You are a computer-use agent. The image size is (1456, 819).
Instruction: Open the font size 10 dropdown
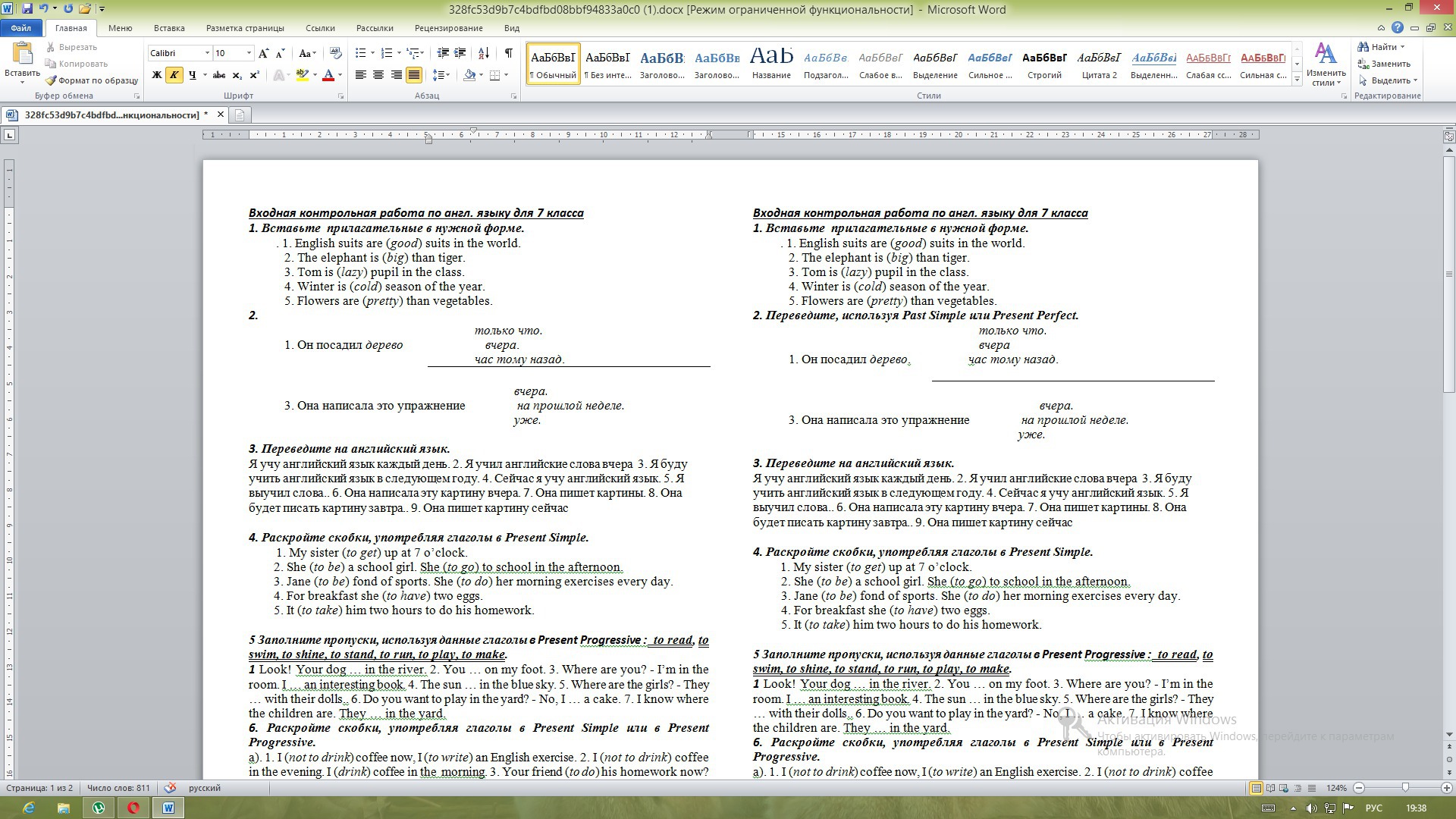[249, 53]
